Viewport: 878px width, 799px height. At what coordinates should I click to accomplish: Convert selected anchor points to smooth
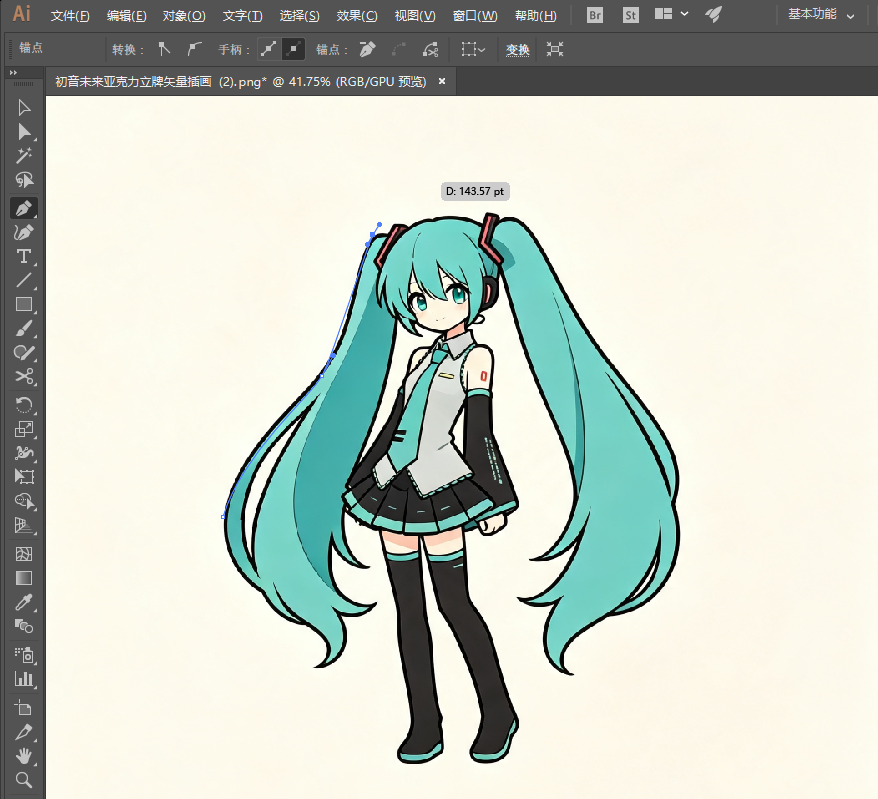[x=194, y=49]
